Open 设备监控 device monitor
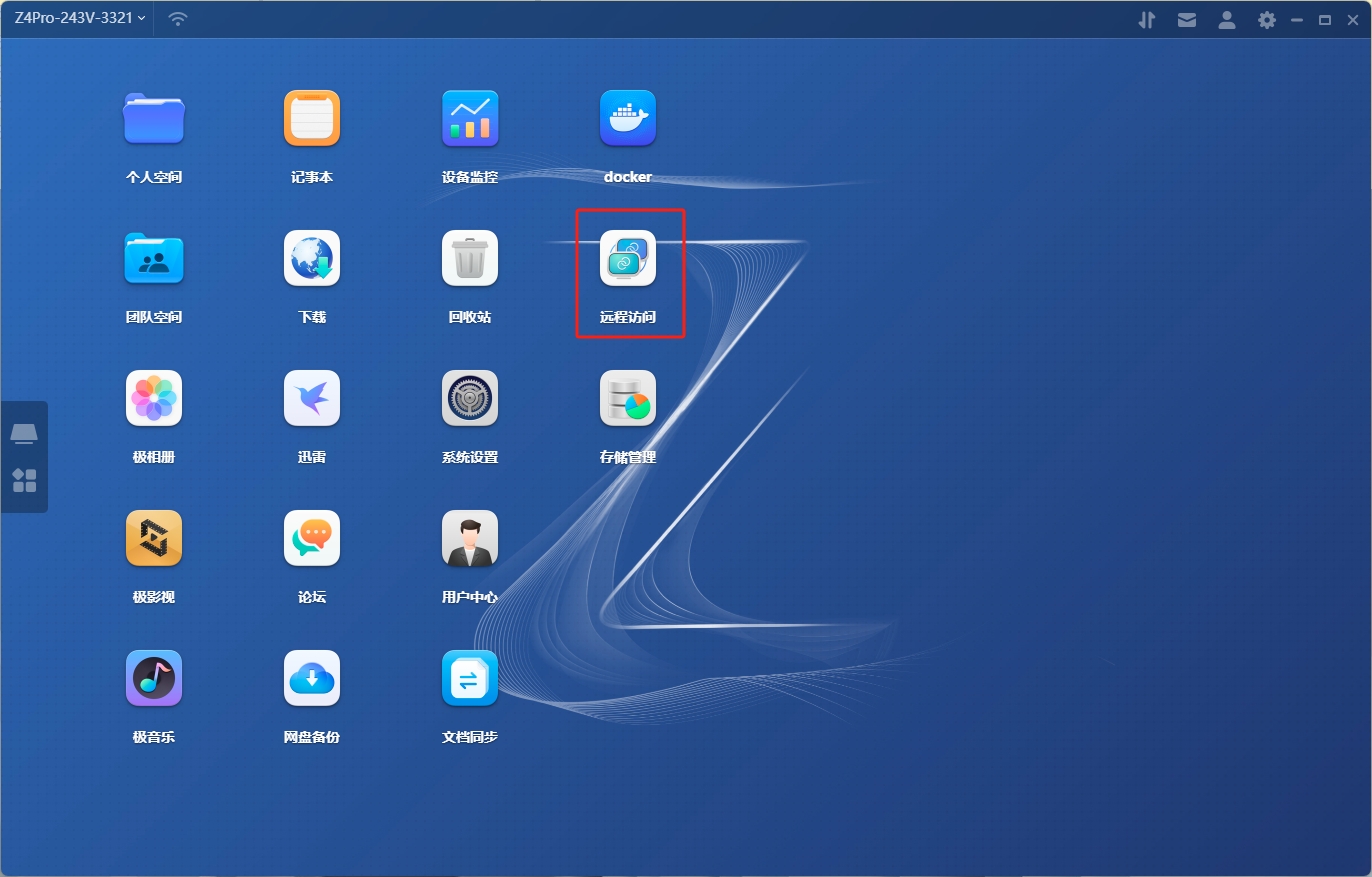 (x=470, y=118)
